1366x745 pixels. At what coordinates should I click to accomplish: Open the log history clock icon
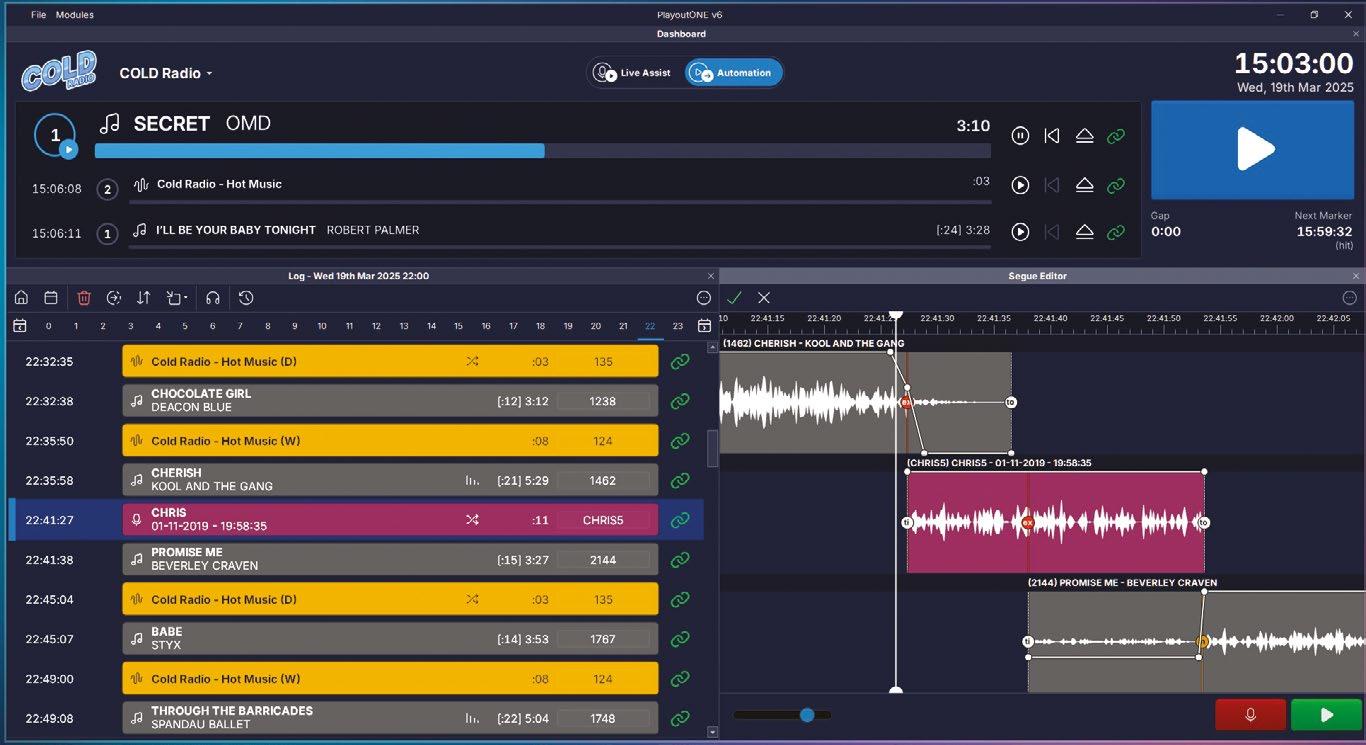coord(246,298)
